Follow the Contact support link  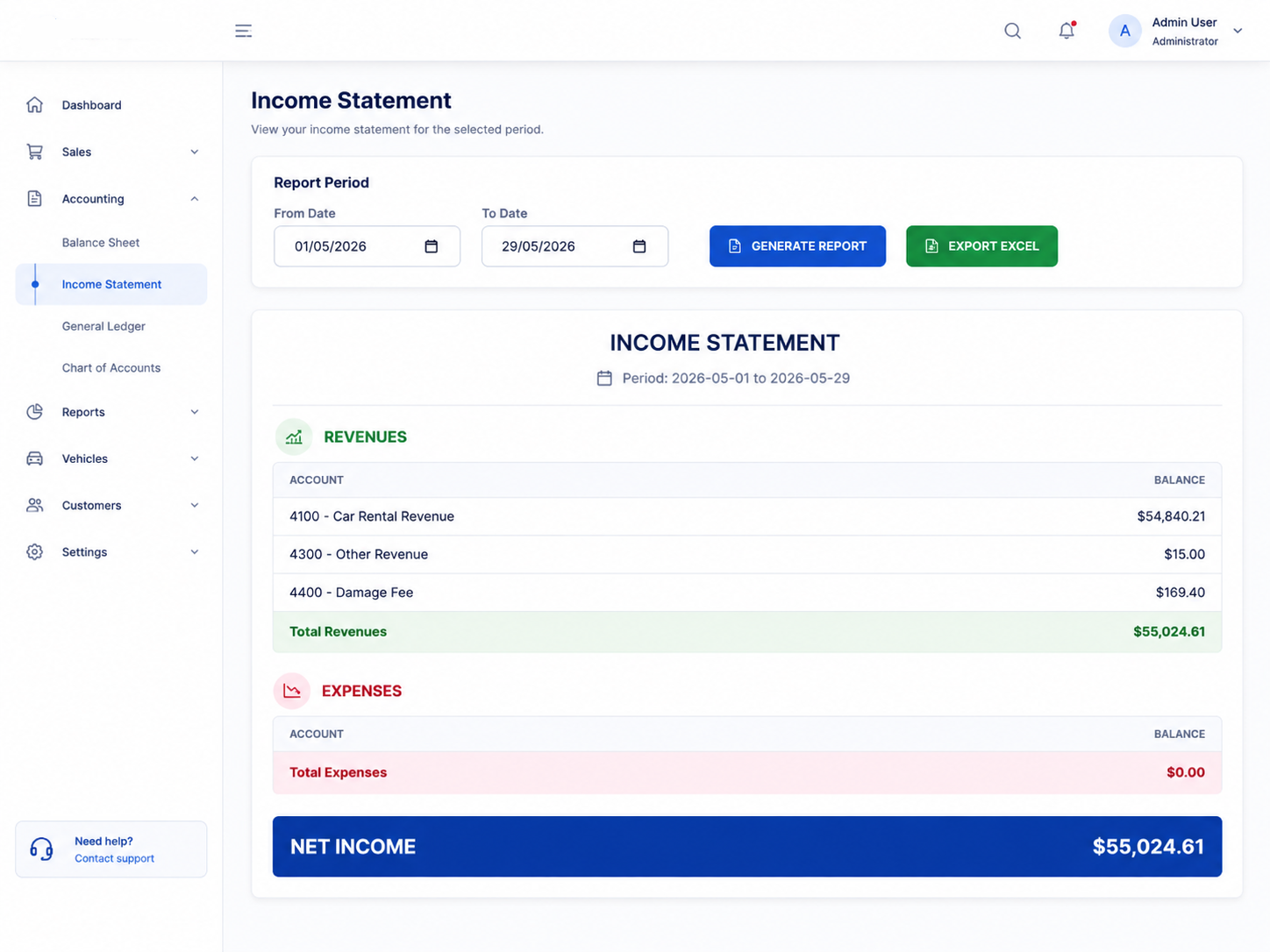pos(114,859)
